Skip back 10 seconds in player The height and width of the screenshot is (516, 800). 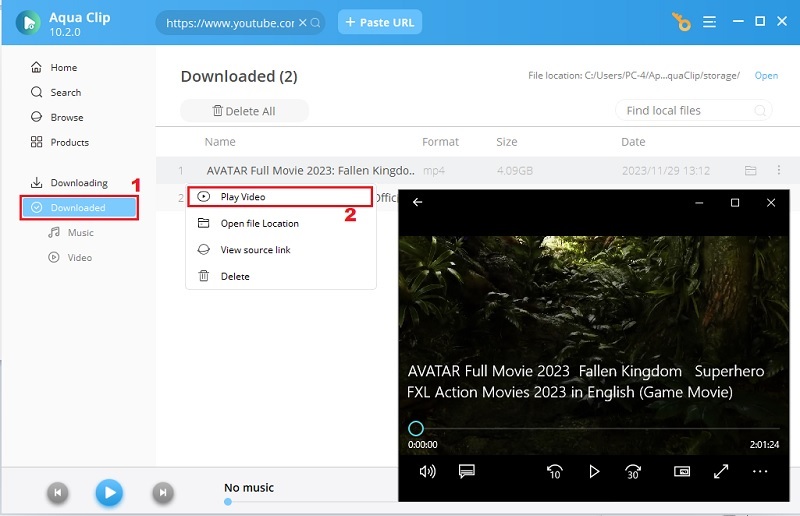pyautogui.click(x=555, y=472)
